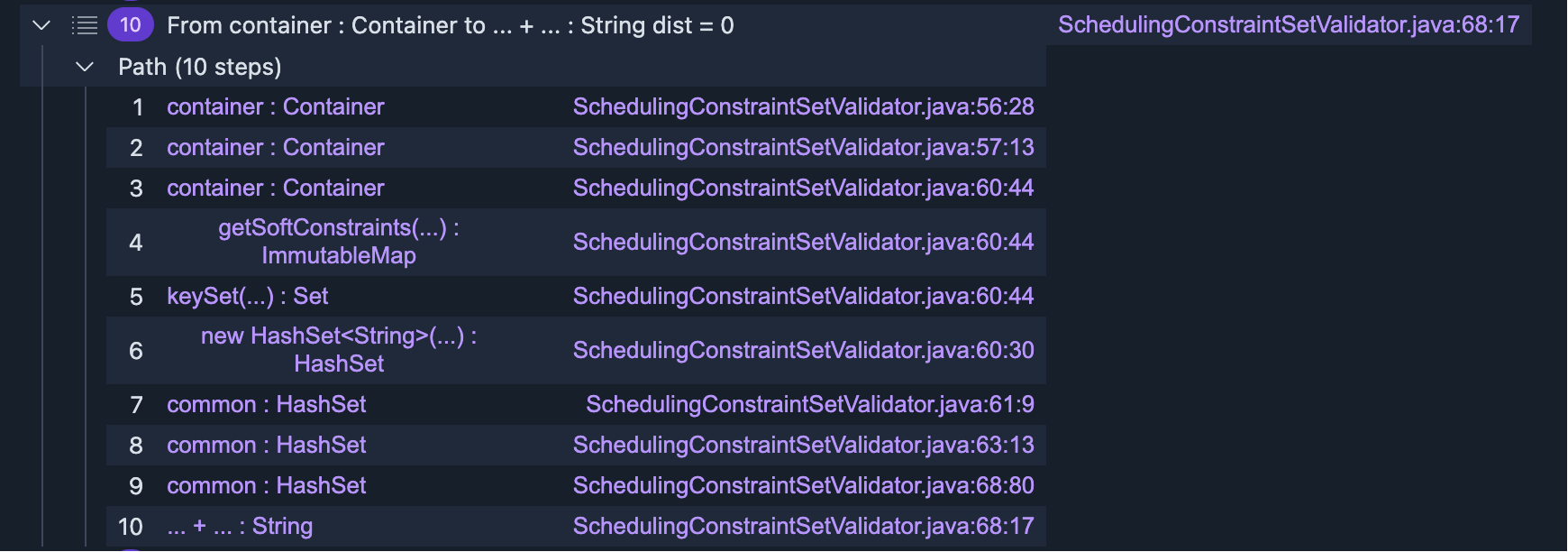Go to SchedulingConstraintSetValidator.java:63:13
This screenshot has height=552, width=1568.
click(803, 445)
